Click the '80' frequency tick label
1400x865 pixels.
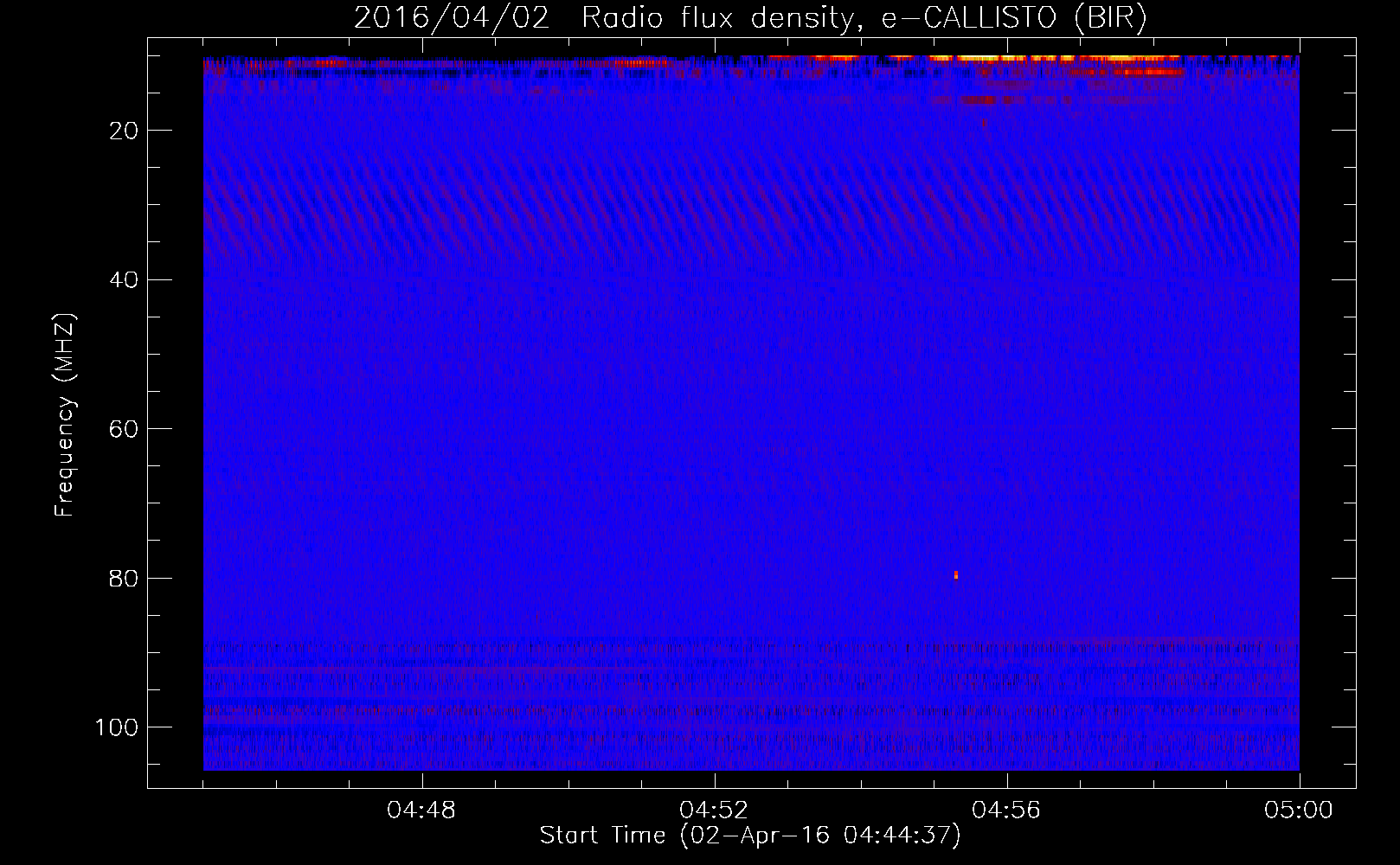(x=124, y=579)
